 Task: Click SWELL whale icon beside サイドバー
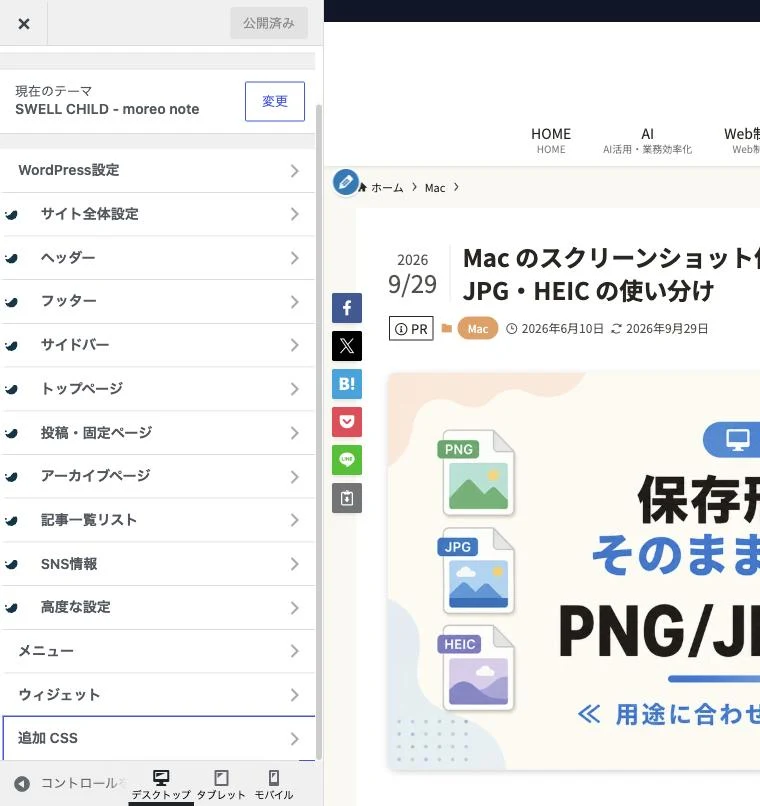(x=11, y=345)
